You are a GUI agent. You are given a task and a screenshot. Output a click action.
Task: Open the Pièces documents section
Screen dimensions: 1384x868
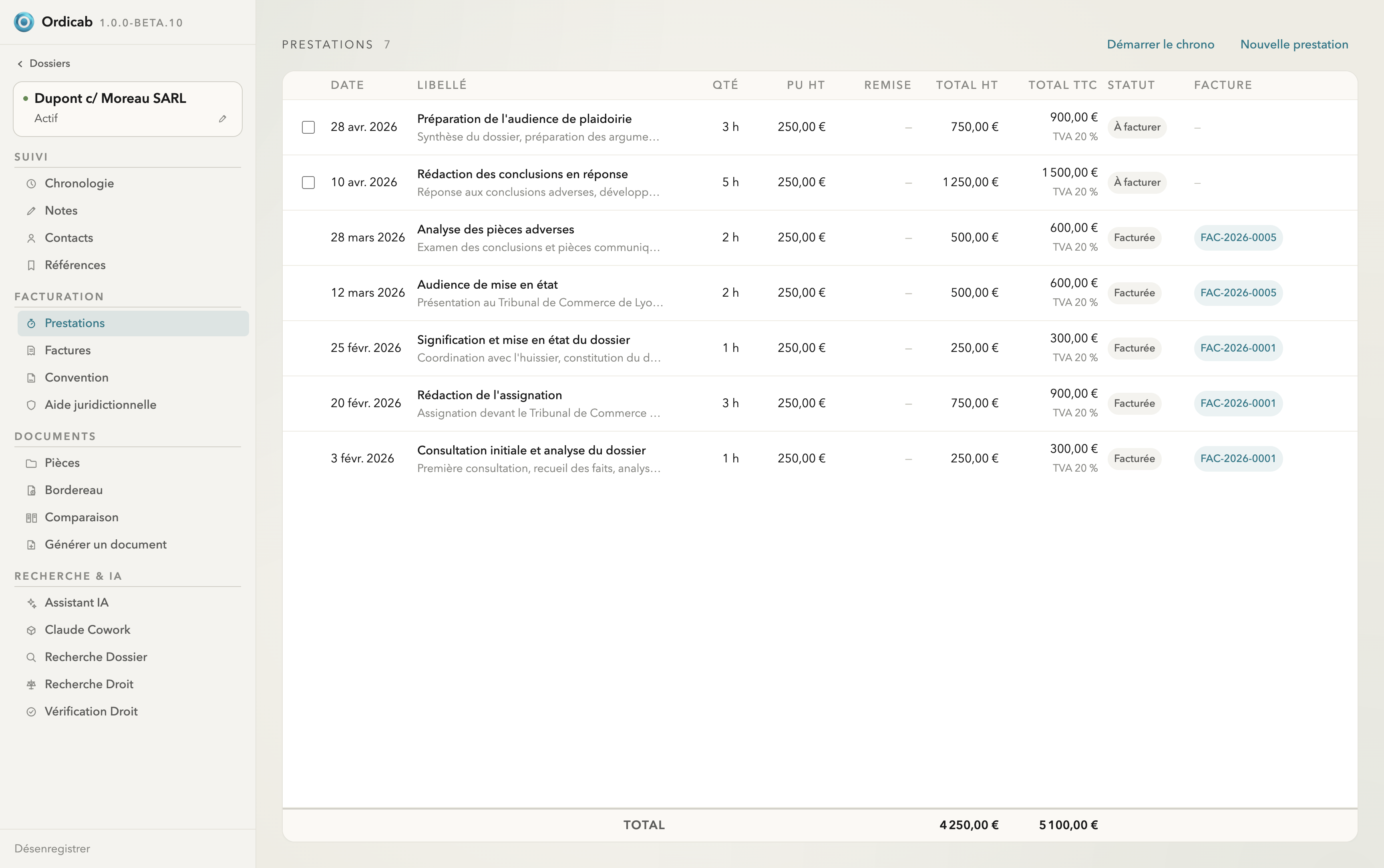click(x=133, y=463)
